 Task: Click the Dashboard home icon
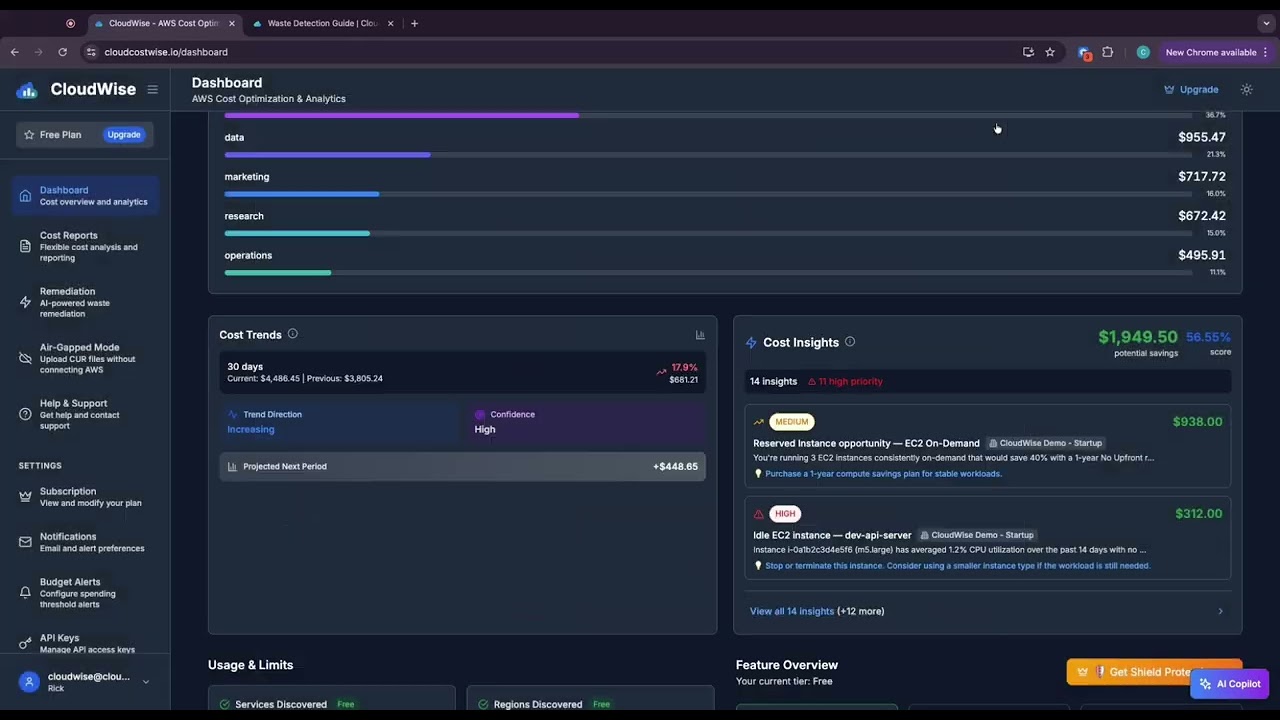point(25,195)
